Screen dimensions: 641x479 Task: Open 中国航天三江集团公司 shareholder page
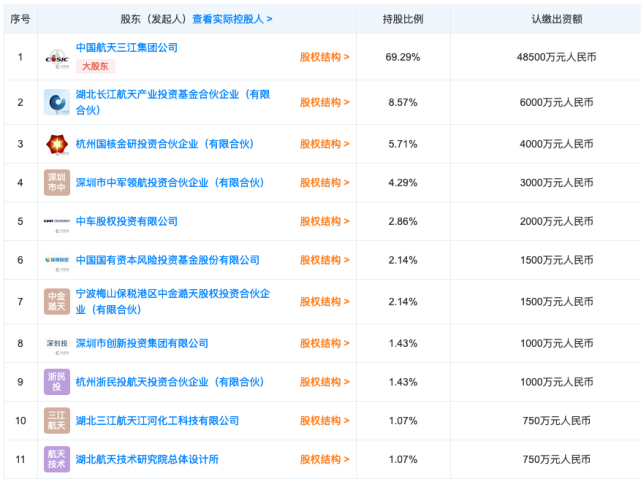(x=127, y=47)
